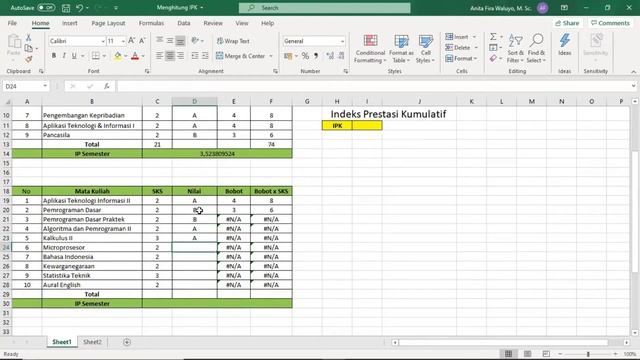This screenshot has height=360, width=640.
Task: Click the Undo arrow icon
Action: pyautogui.click(x=80, y=8)
